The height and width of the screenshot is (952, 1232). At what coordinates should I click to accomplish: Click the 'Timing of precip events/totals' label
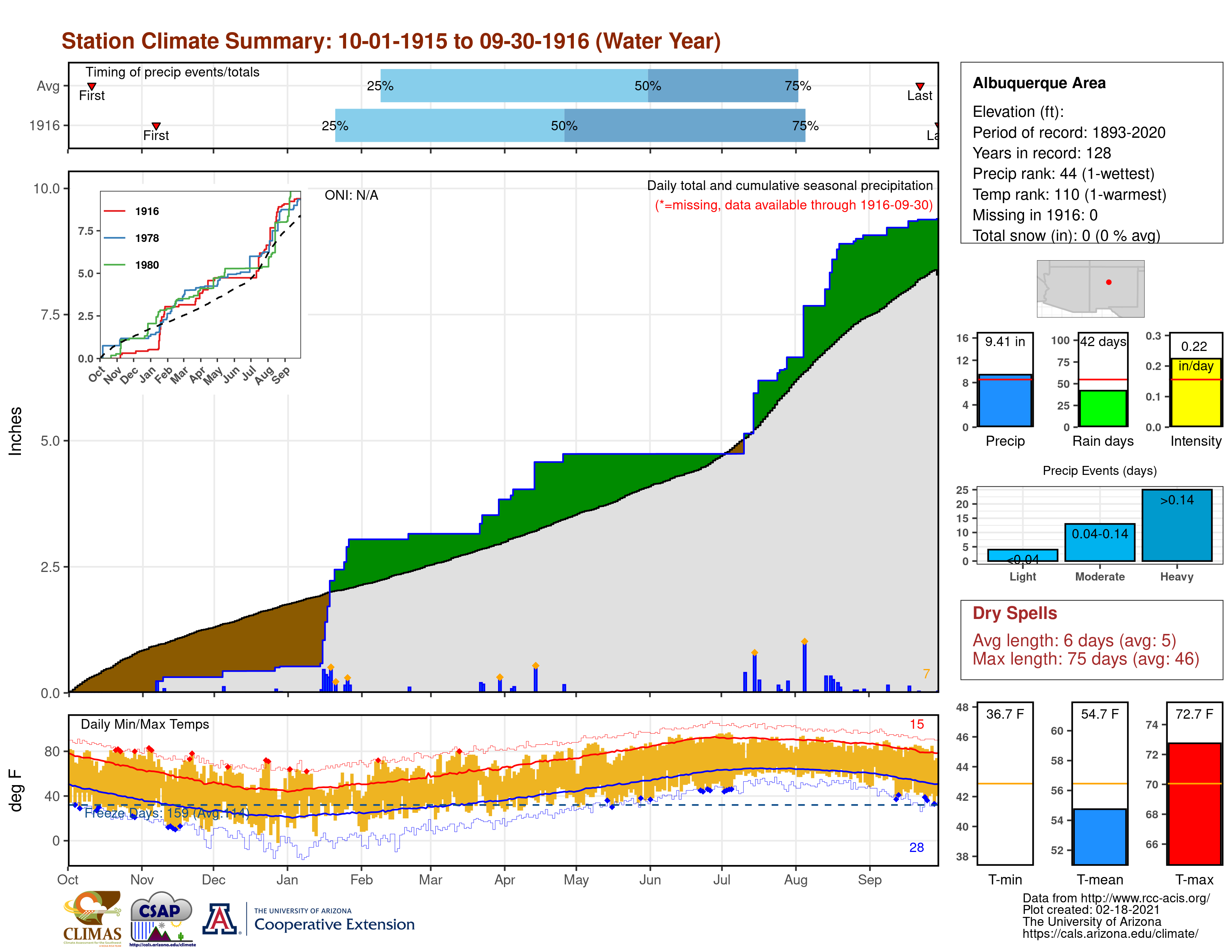click(172, 72)
